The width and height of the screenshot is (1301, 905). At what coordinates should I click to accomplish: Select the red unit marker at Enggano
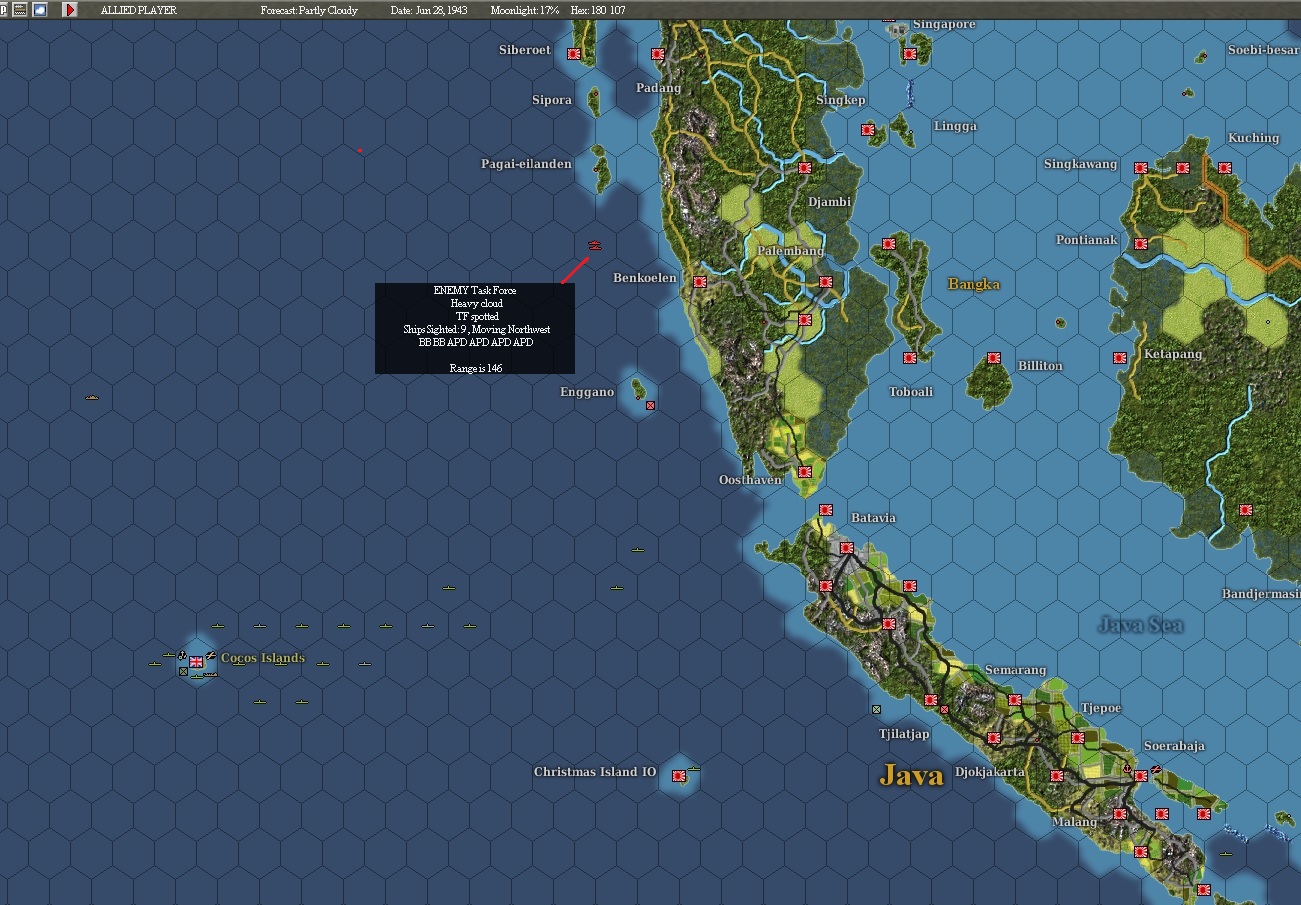[x=650, y=405]
